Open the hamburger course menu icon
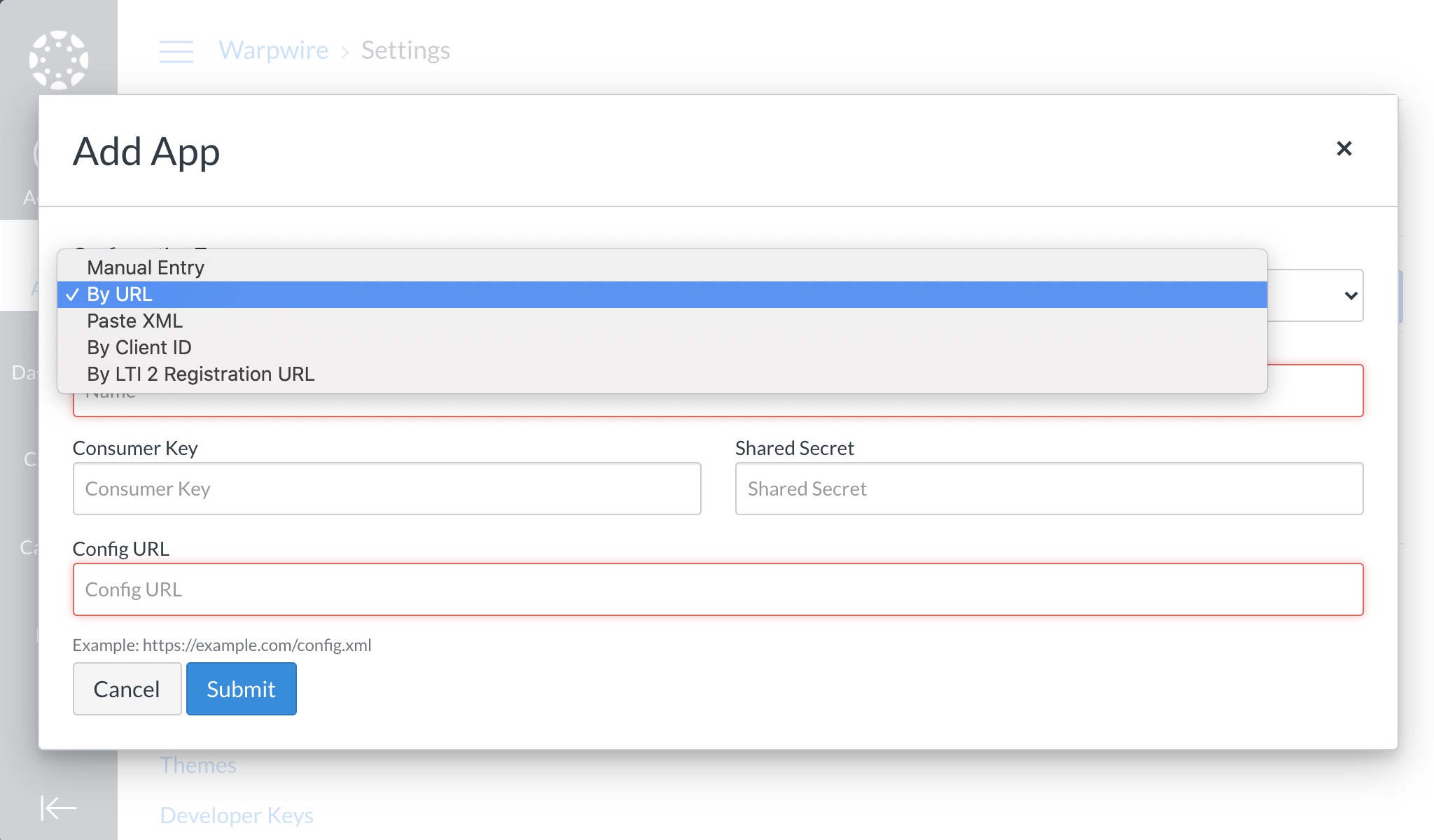The height and width of the screenshot is (840, 1434). tap(176, 51)
